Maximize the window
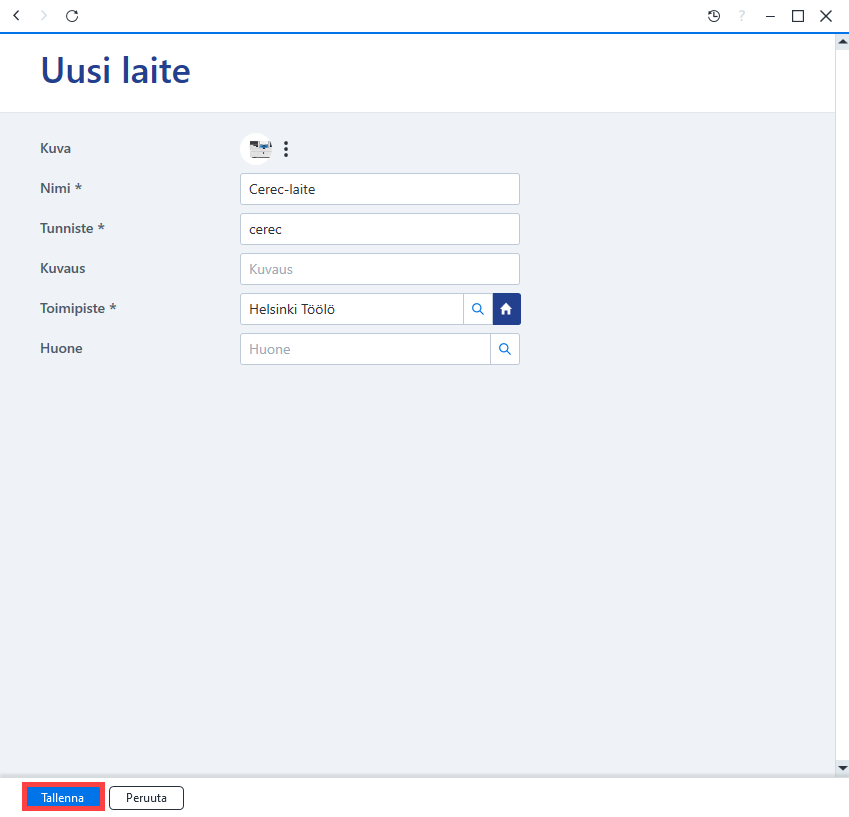 click(798, 16)
